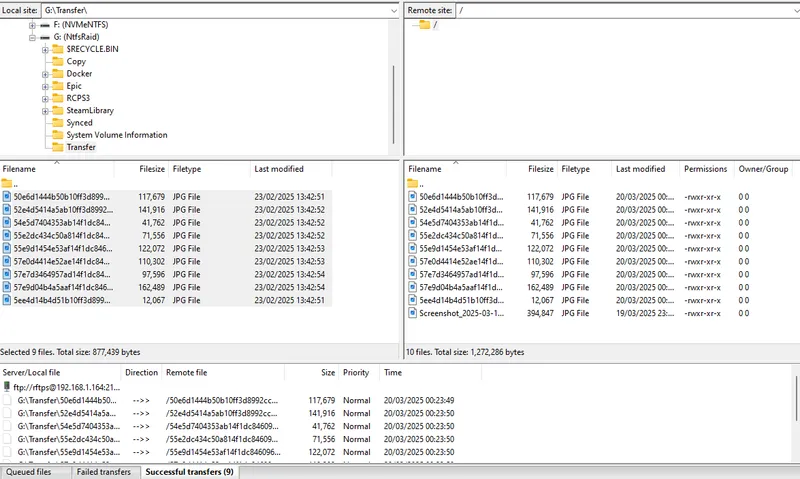
Task: Sort remote files by Permissions column
Action: coord(706,169)
